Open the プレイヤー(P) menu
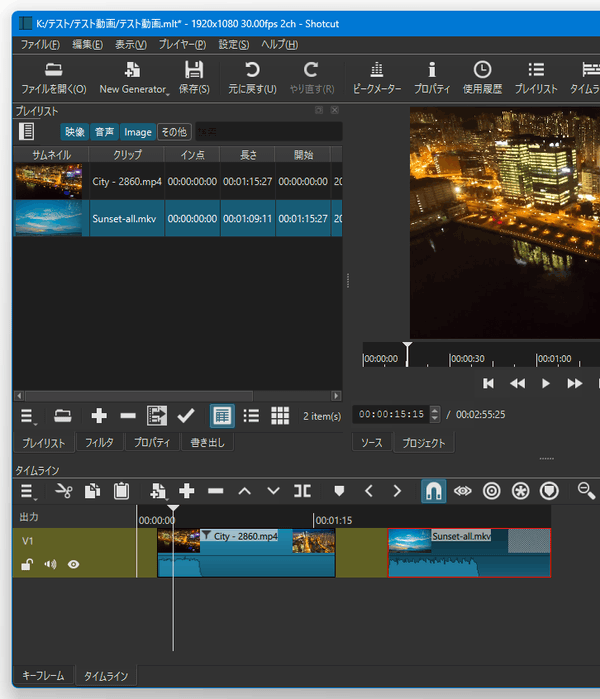Screen dimensions: 600x699 [x=182, y=45]
